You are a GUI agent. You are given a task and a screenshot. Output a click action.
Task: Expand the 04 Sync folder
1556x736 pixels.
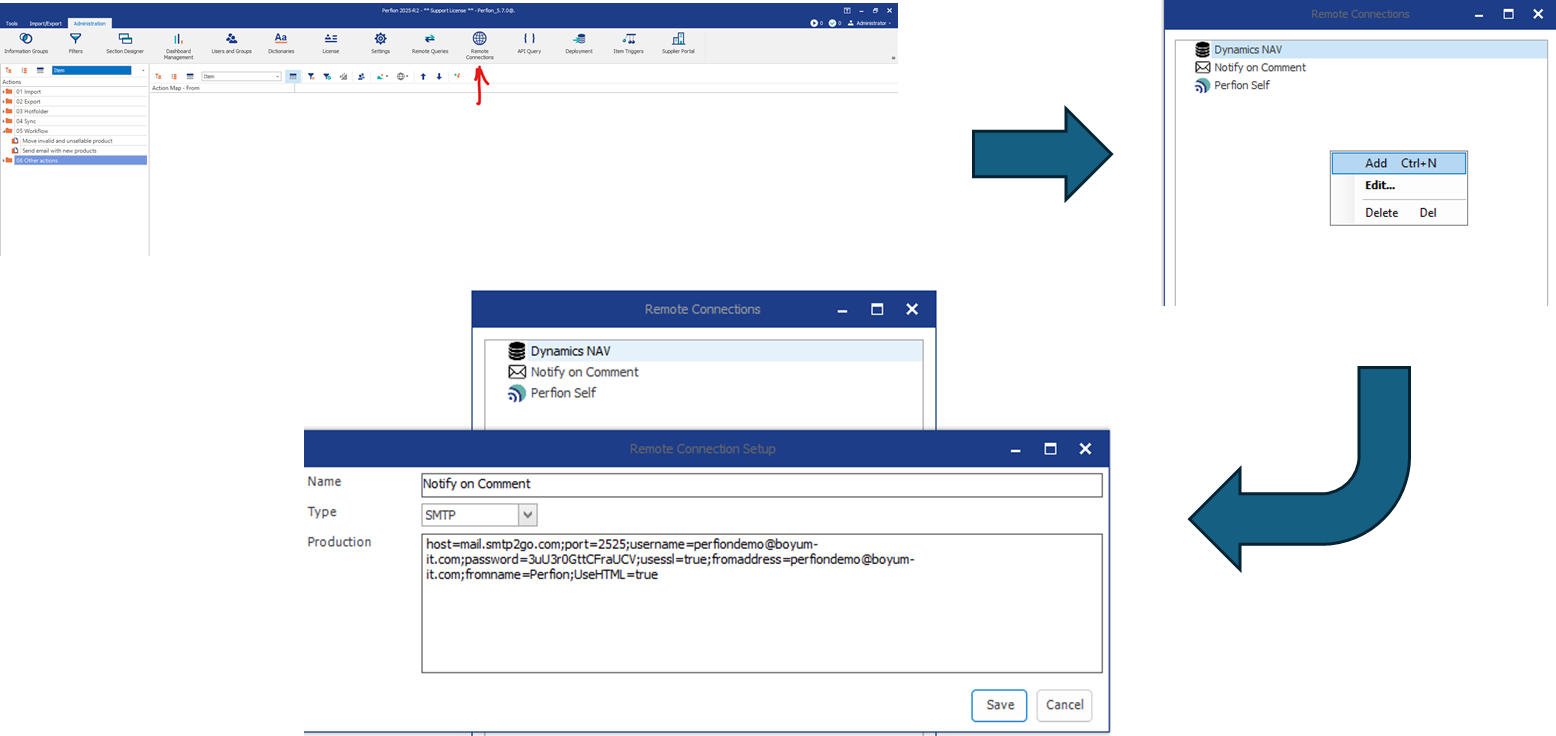(x=5, y=121)
